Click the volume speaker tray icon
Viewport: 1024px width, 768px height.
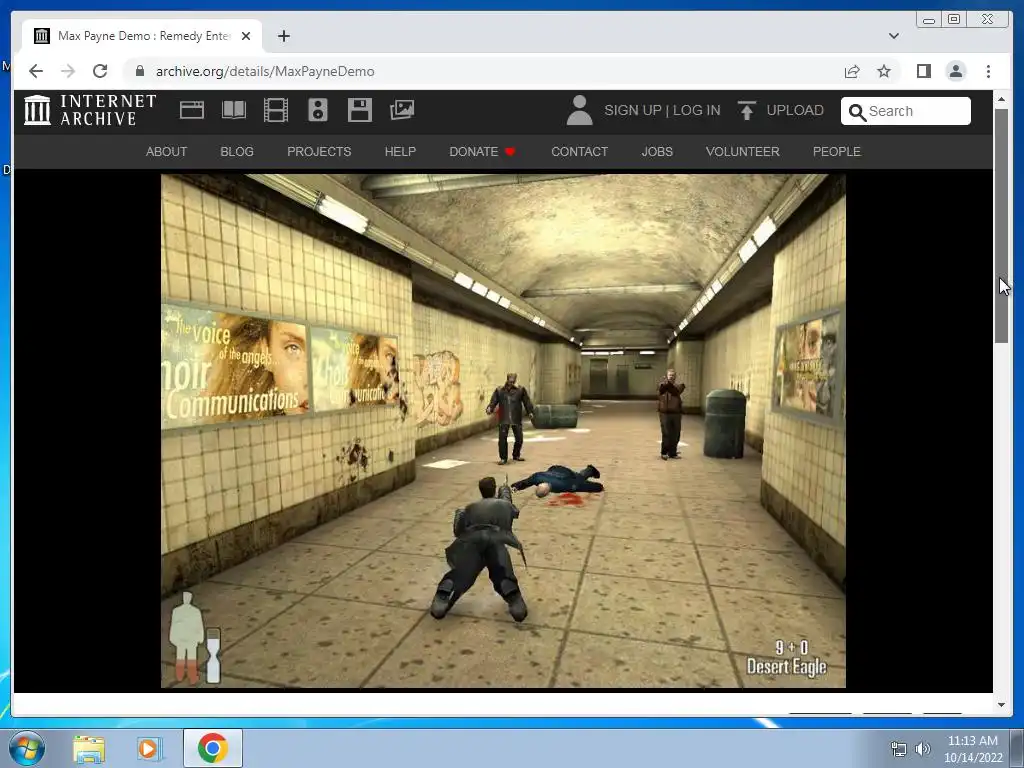pyautogui.click(x=923, y=749)
